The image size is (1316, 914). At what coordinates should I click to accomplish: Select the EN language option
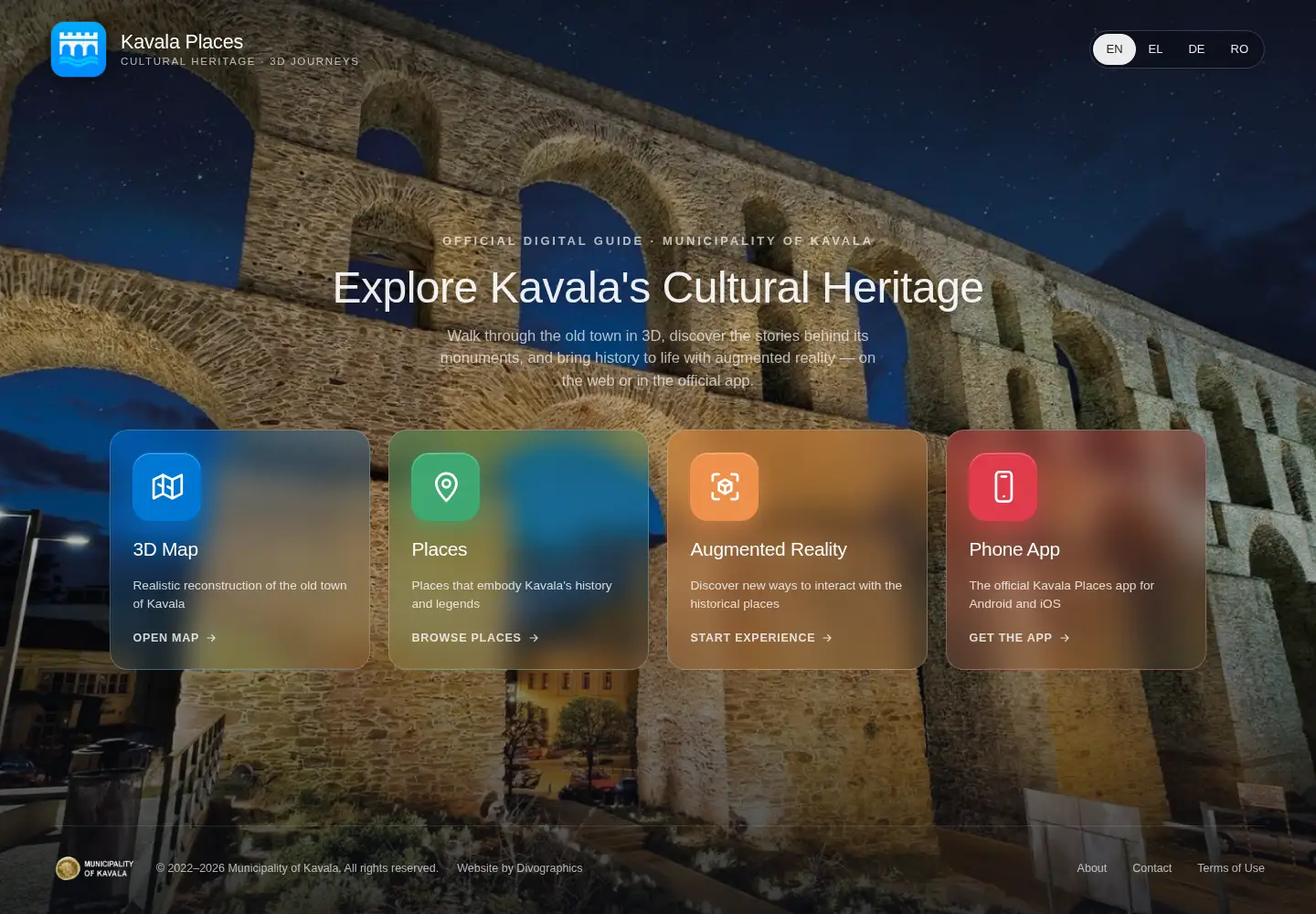pyautogui.click(x=1114, y=49)
